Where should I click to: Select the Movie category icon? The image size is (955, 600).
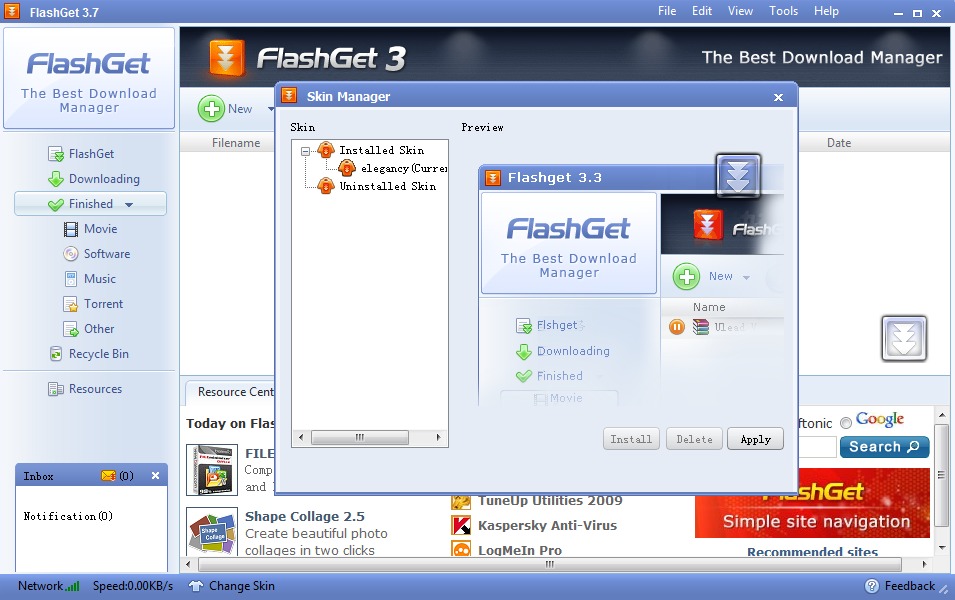point(71,229)
